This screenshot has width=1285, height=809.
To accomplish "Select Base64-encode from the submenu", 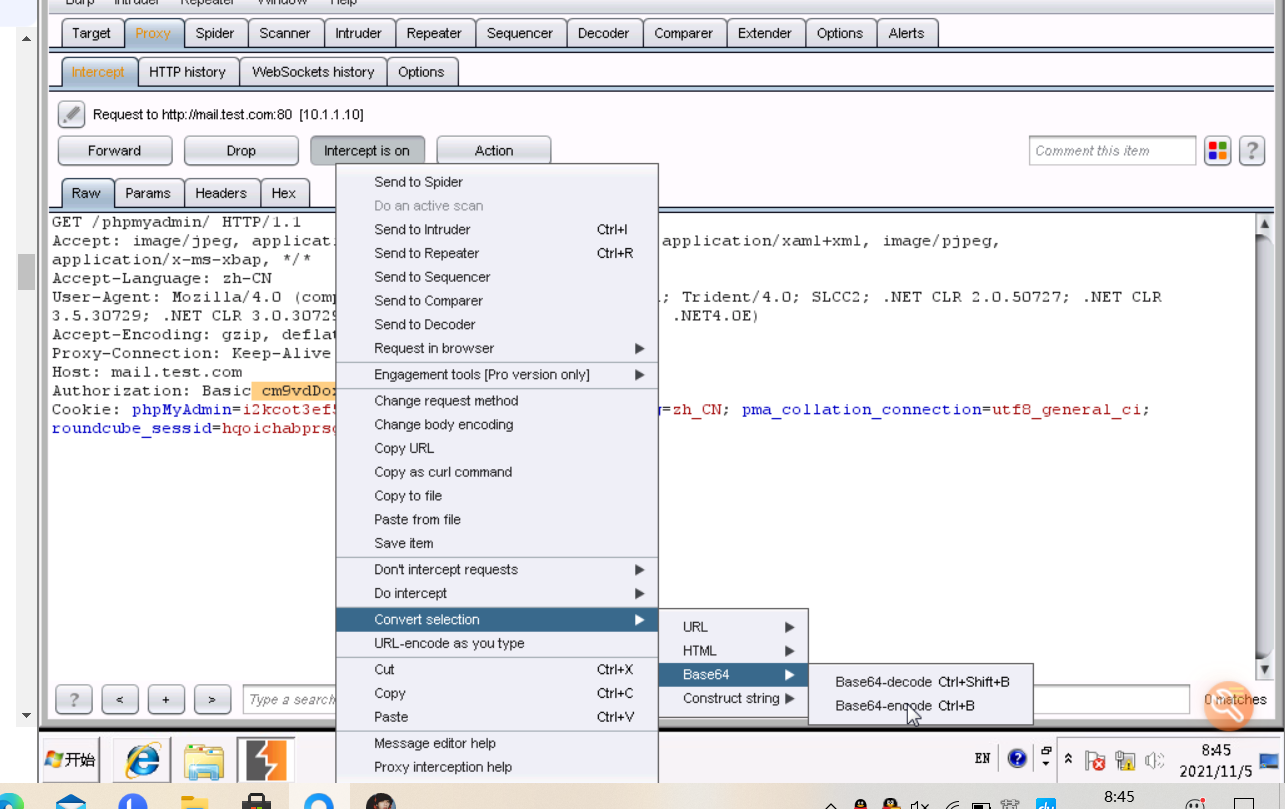I will [x=920, y=706].
